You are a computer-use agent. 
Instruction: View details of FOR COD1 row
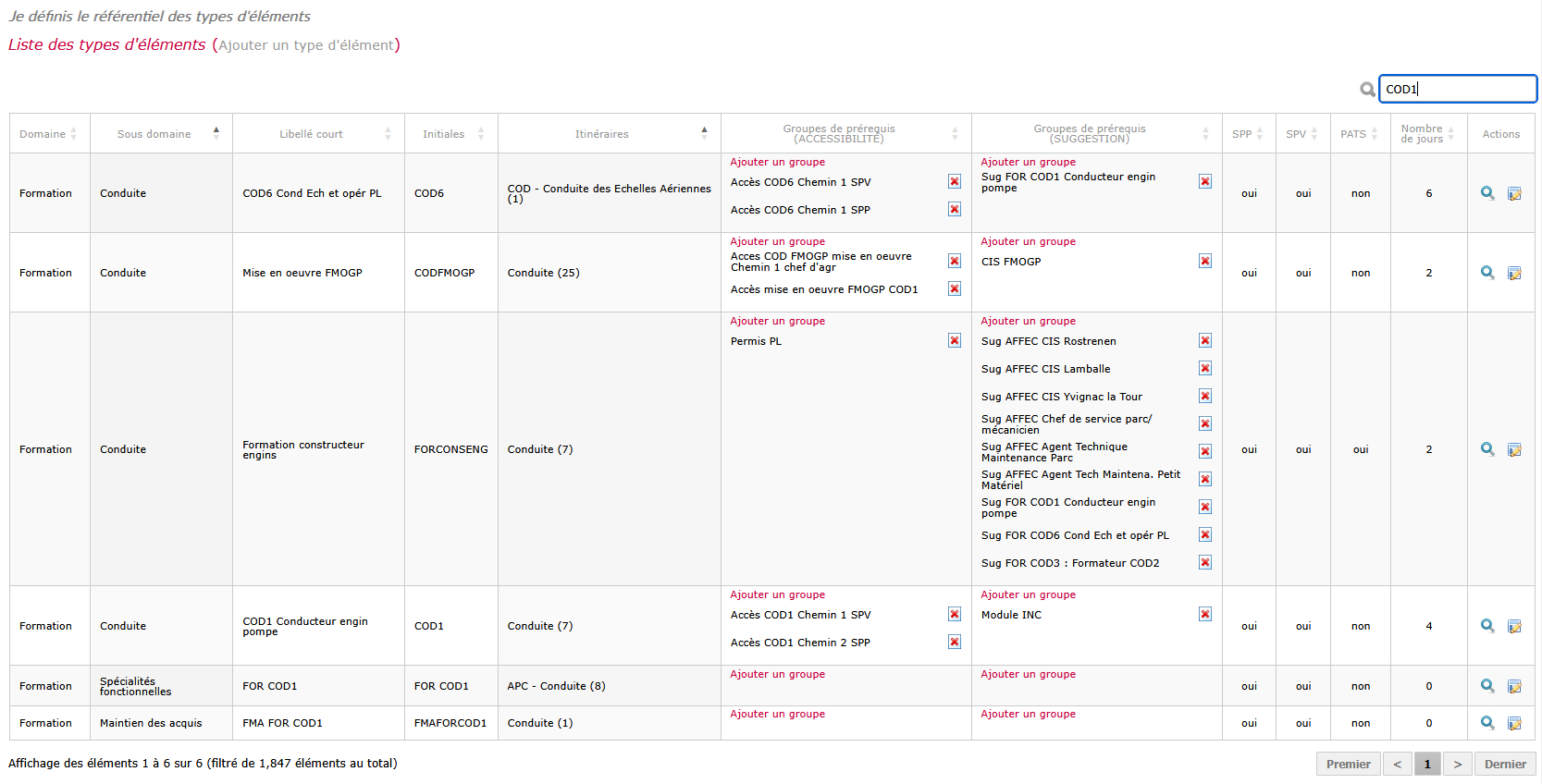tap(1487, 686)
